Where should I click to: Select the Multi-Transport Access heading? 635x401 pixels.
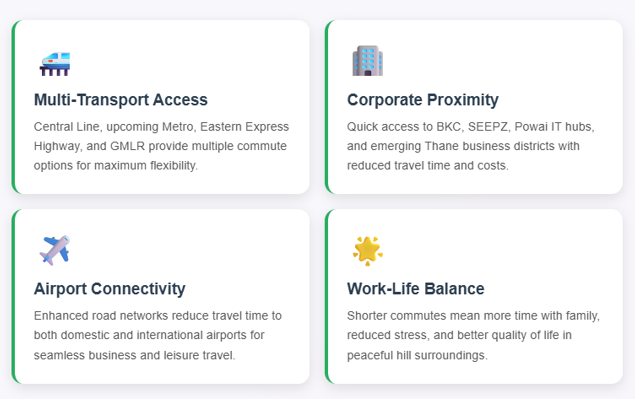(x=121, y=100)
